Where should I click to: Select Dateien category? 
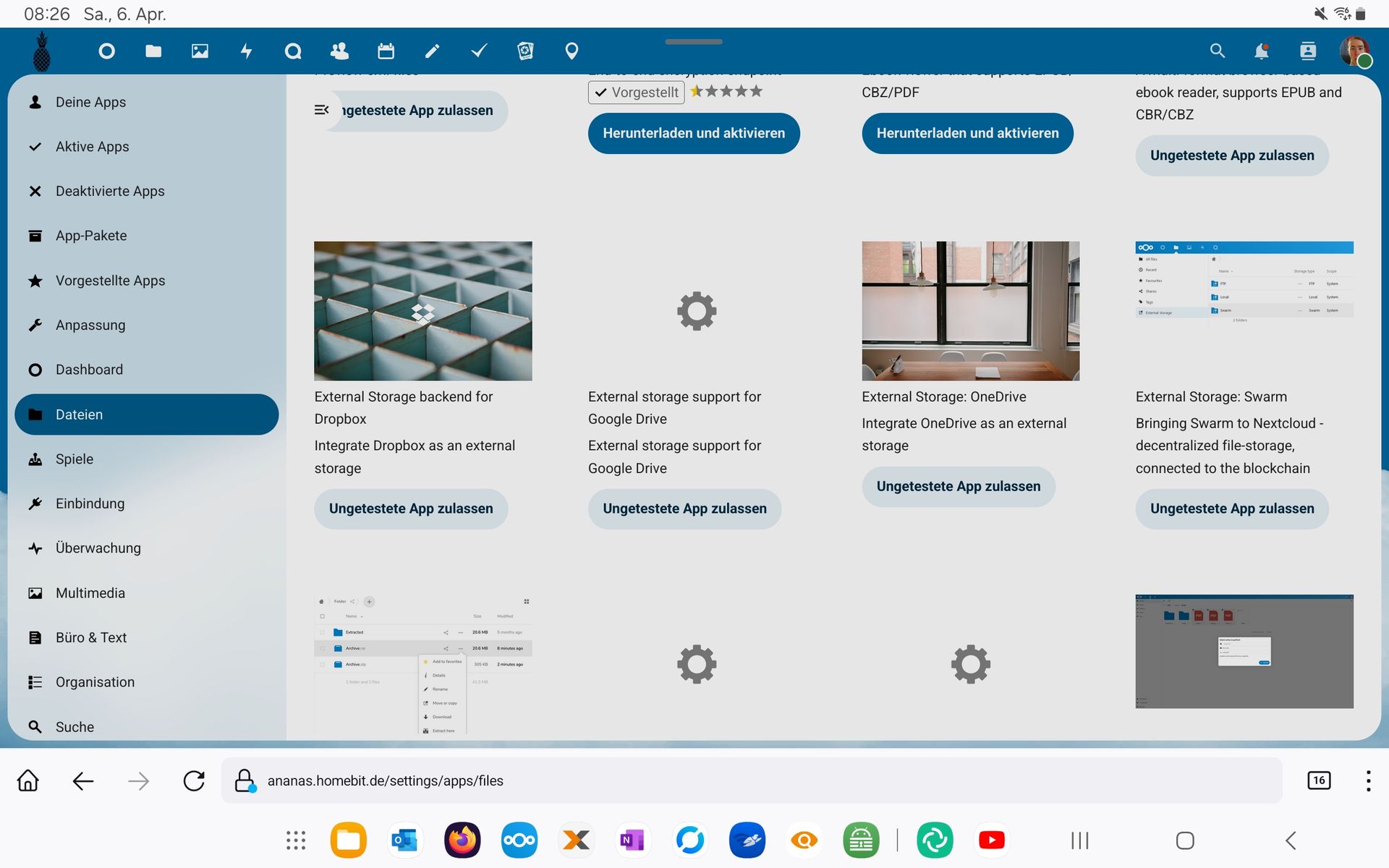pos(147,414)
